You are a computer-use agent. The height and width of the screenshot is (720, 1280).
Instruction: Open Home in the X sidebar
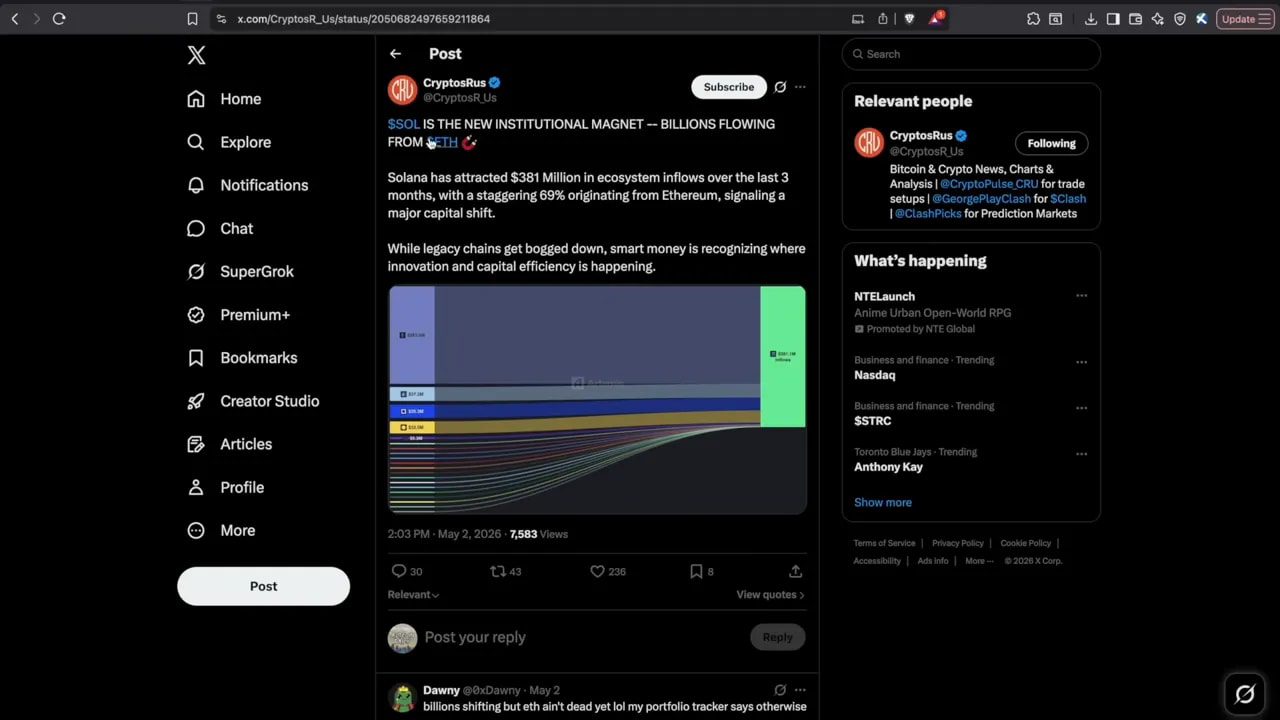(224, 99)
